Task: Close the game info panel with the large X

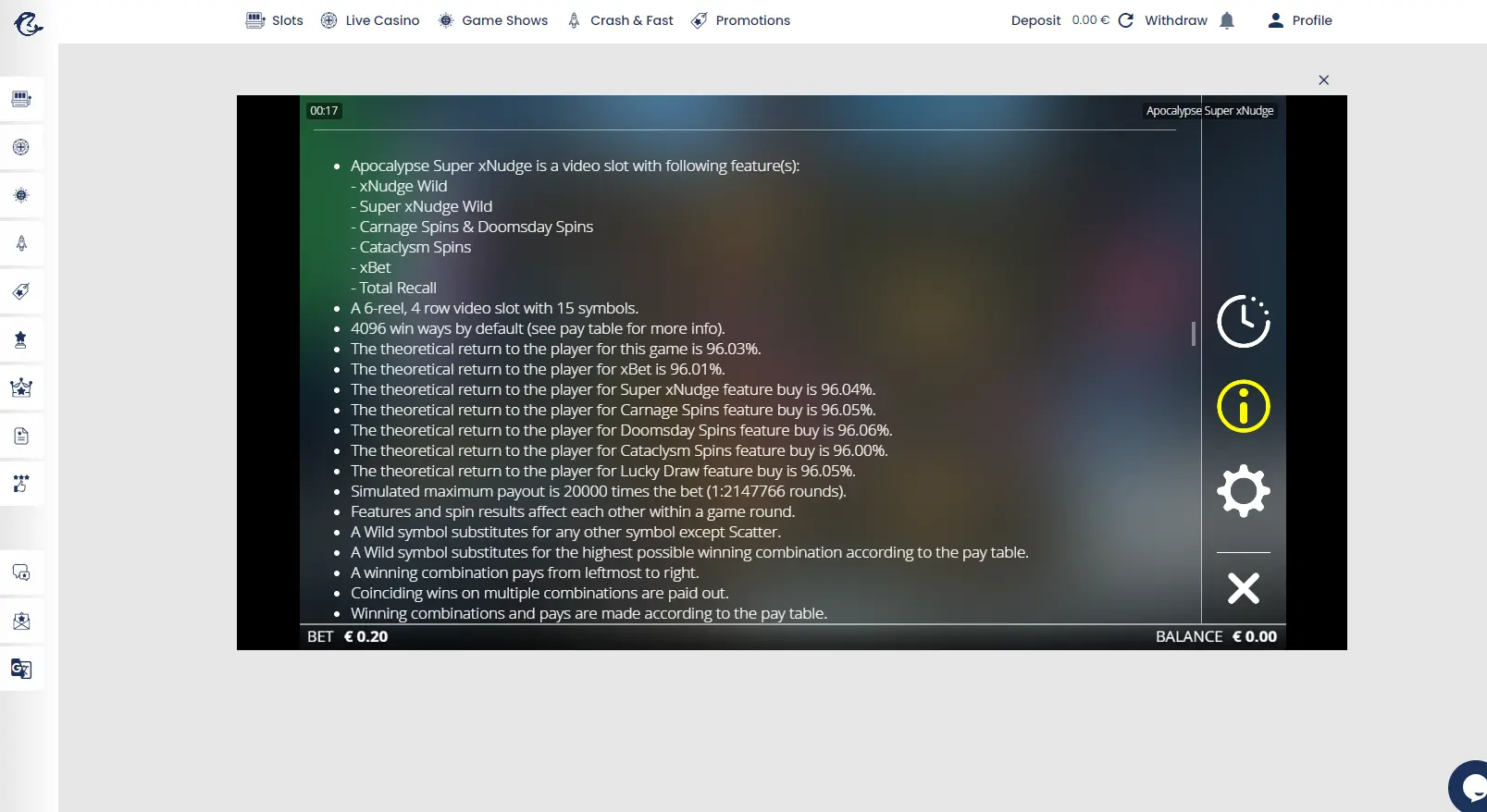Action: coord(1243,588)
